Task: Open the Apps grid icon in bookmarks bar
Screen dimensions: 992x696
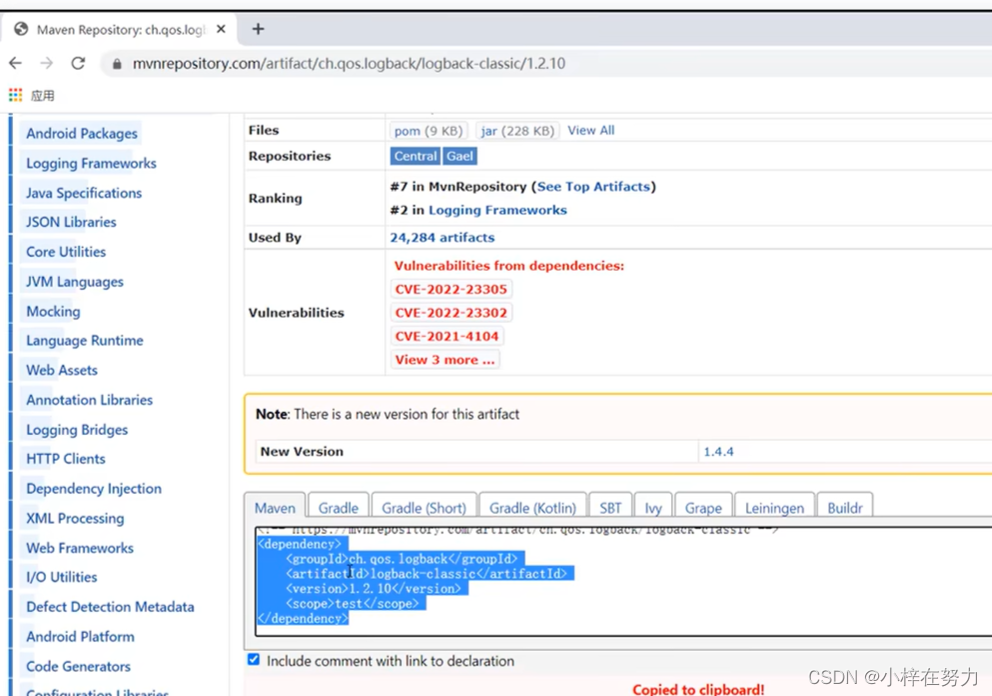Action: point(15,96)
